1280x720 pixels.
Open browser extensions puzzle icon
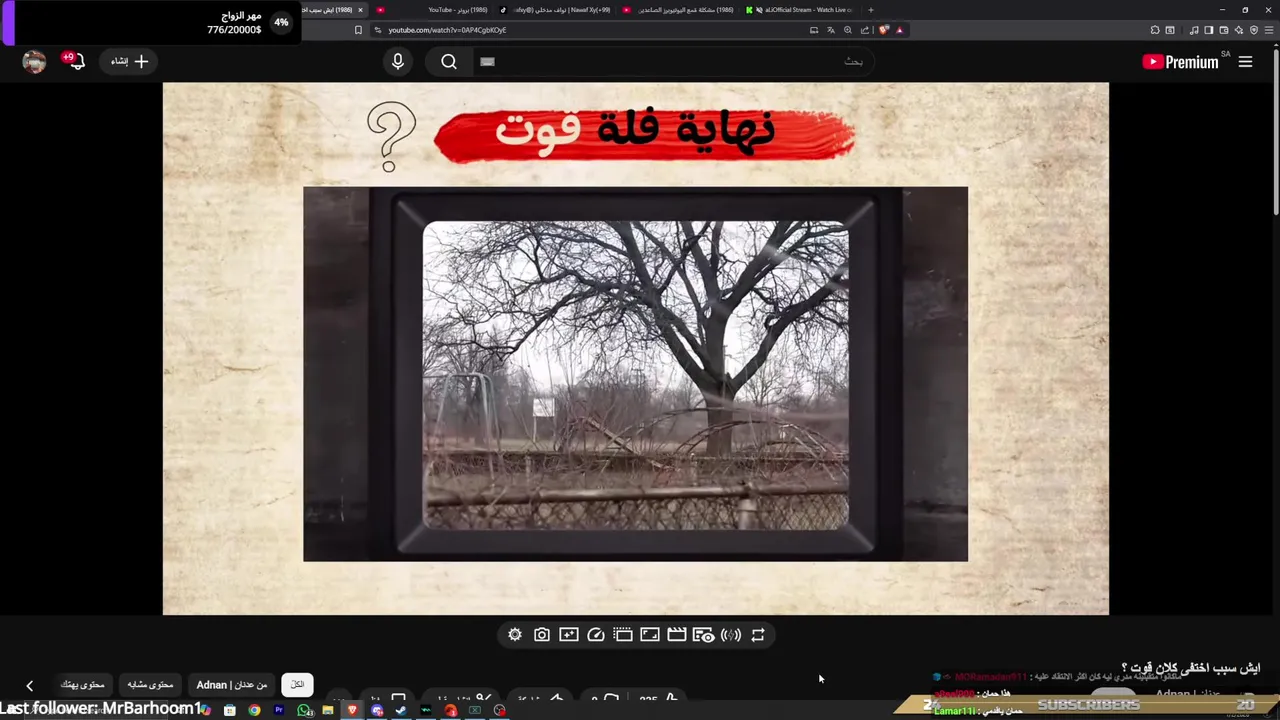pyautogui.click(x=1155, y=30)
